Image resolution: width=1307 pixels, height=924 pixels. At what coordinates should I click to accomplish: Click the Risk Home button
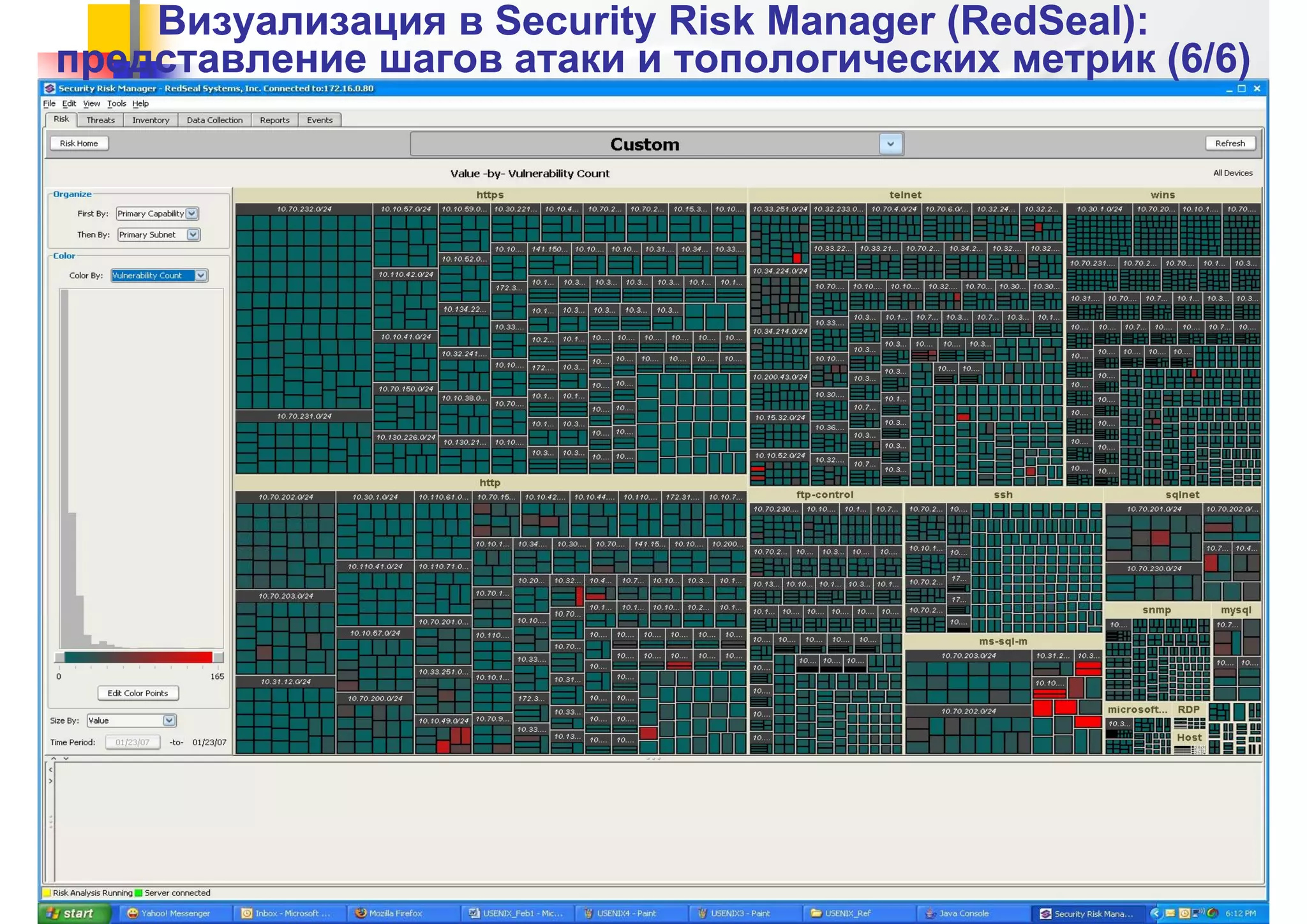coord(79,144)
